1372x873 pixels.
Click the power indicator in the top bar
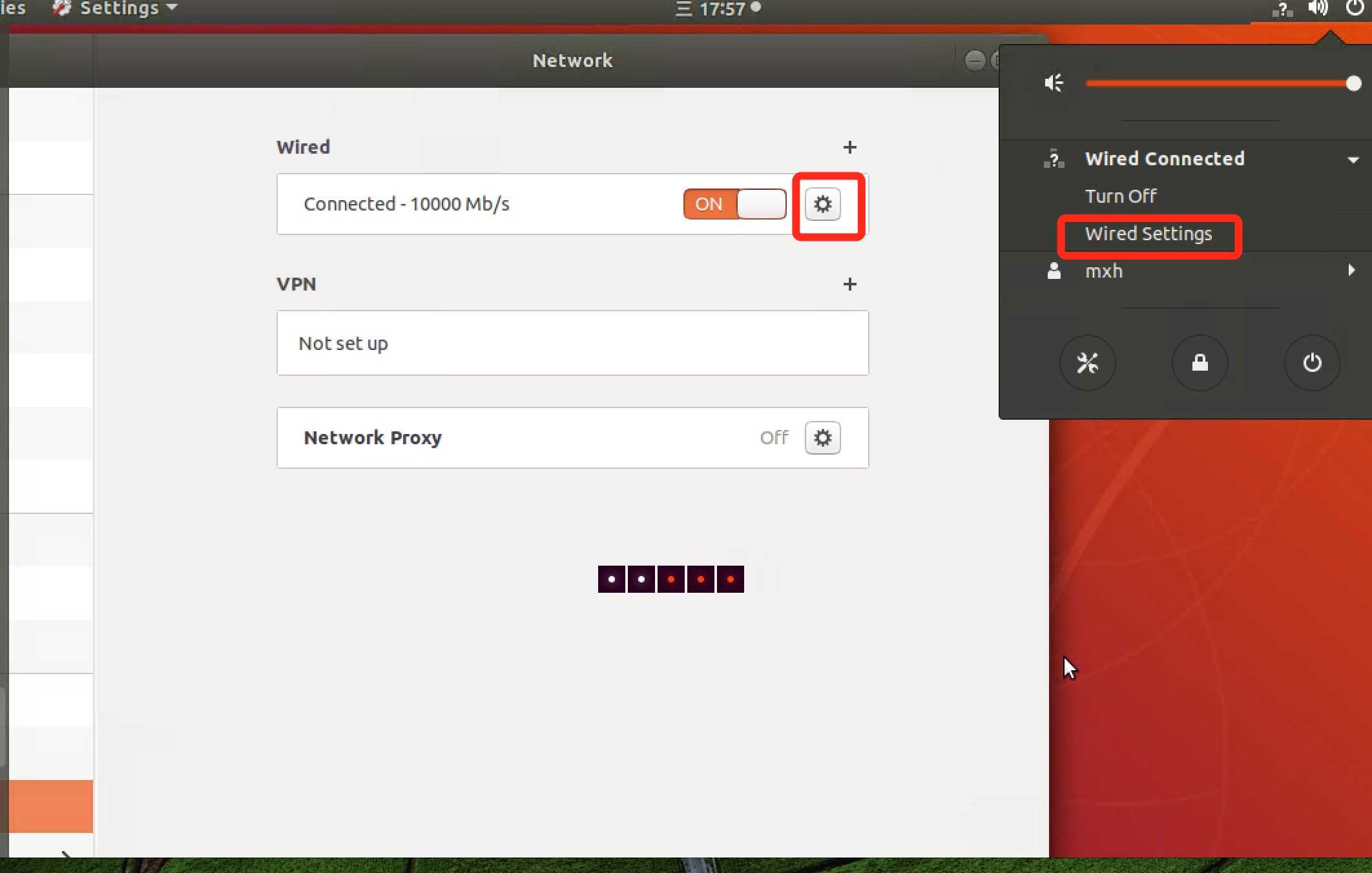[x=1355, y=8]
